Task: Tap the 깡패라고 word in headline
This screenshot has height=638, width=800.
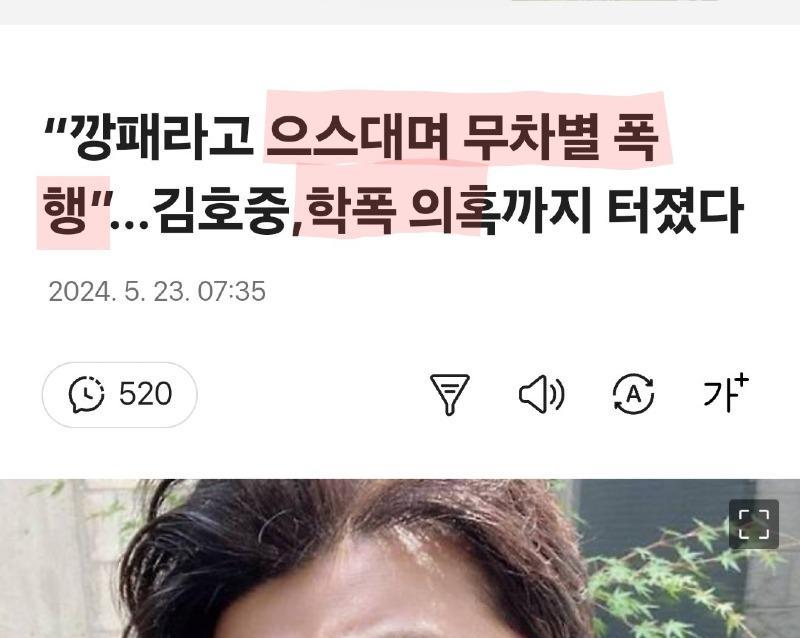Action: coord(161,138)
